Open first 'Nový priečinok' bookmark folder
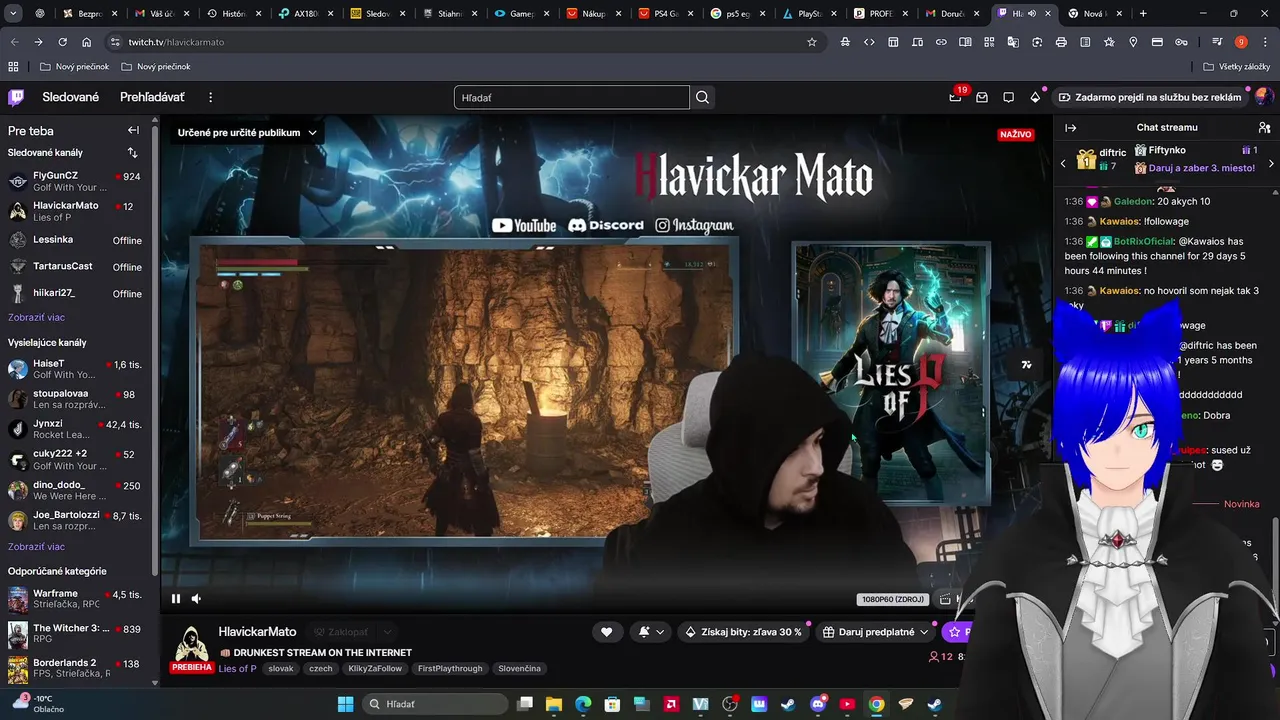The image size is (1280, 720). pos(74,66)
